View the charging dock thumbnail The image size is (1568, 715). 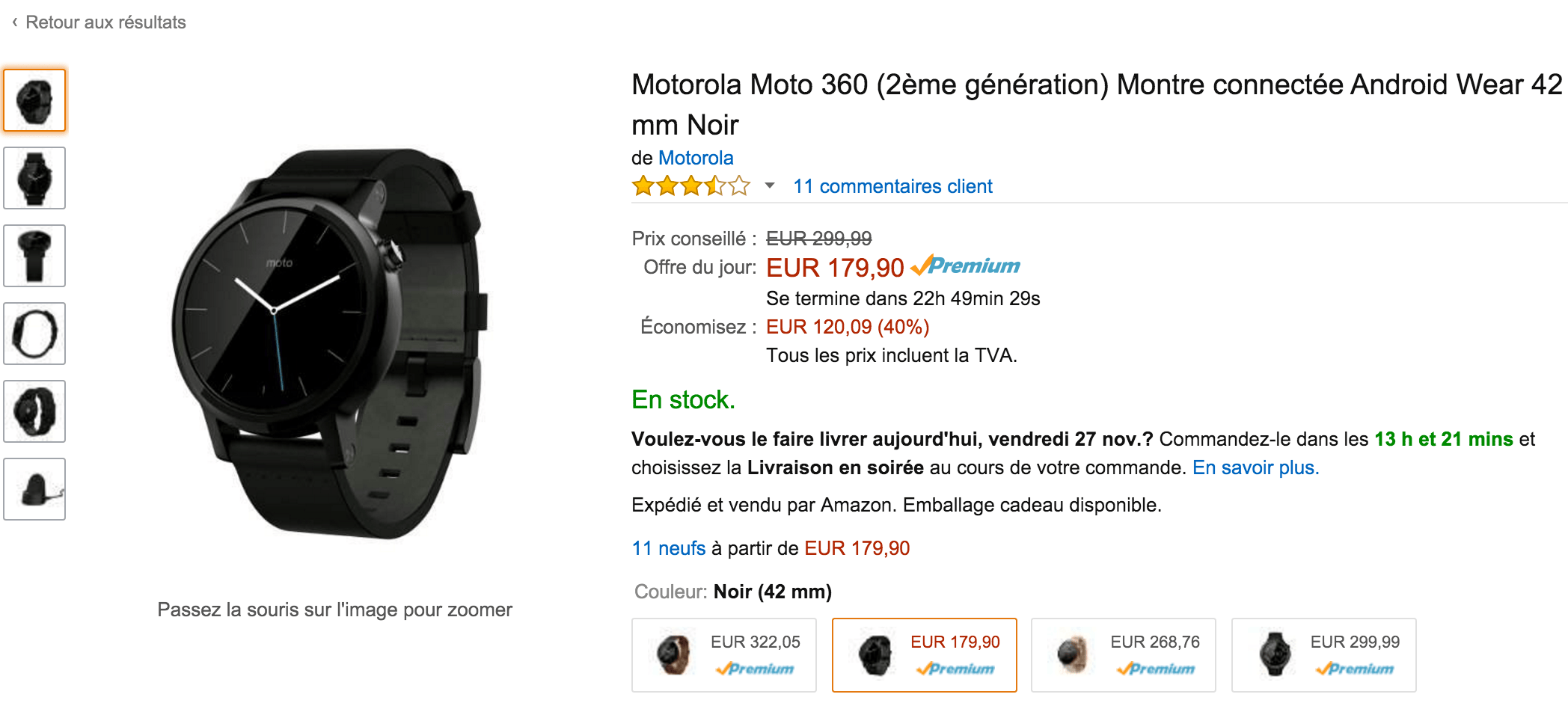click(34, 489)
